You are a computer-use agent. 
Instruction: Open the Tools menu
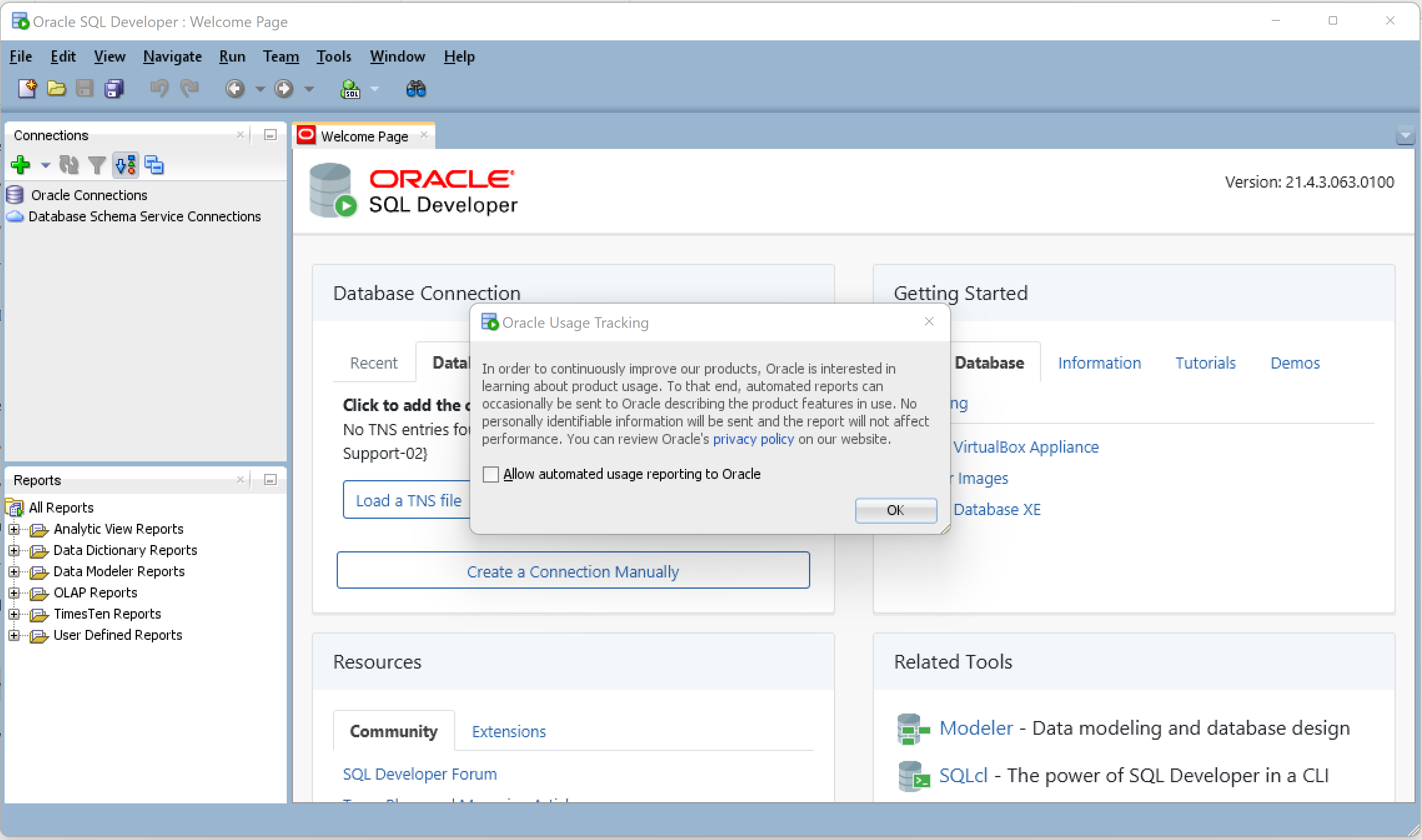(x=334, y=57)
